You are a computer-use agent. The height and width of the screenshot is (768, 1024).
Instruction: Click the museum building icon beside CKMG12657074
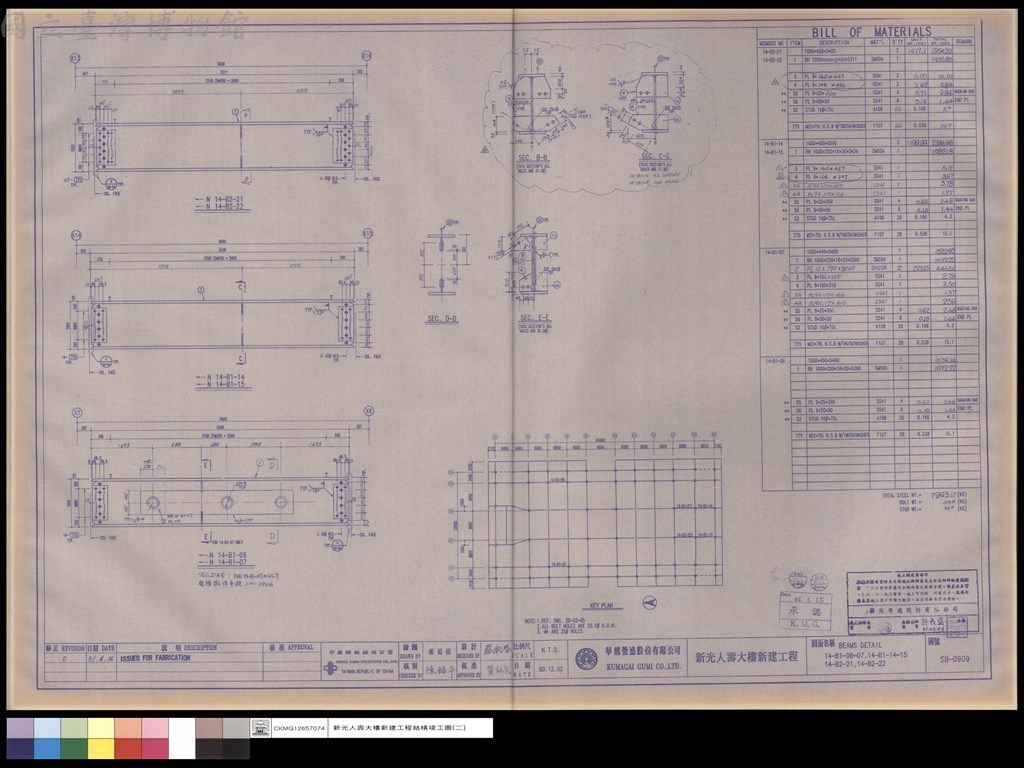tap(261, 728)
